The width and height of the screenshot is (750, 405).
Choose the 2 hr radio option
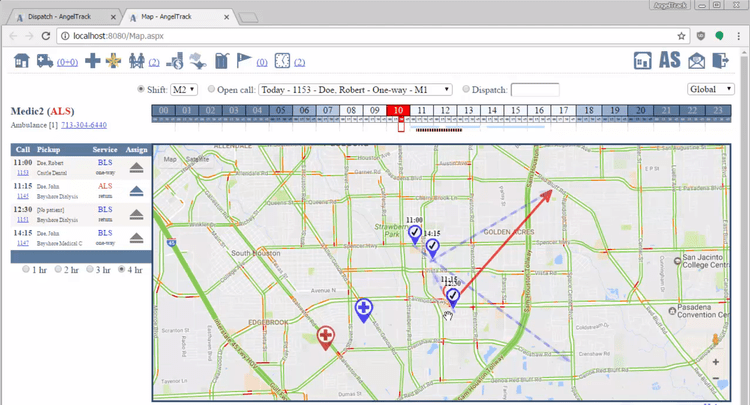pos(58,269)
